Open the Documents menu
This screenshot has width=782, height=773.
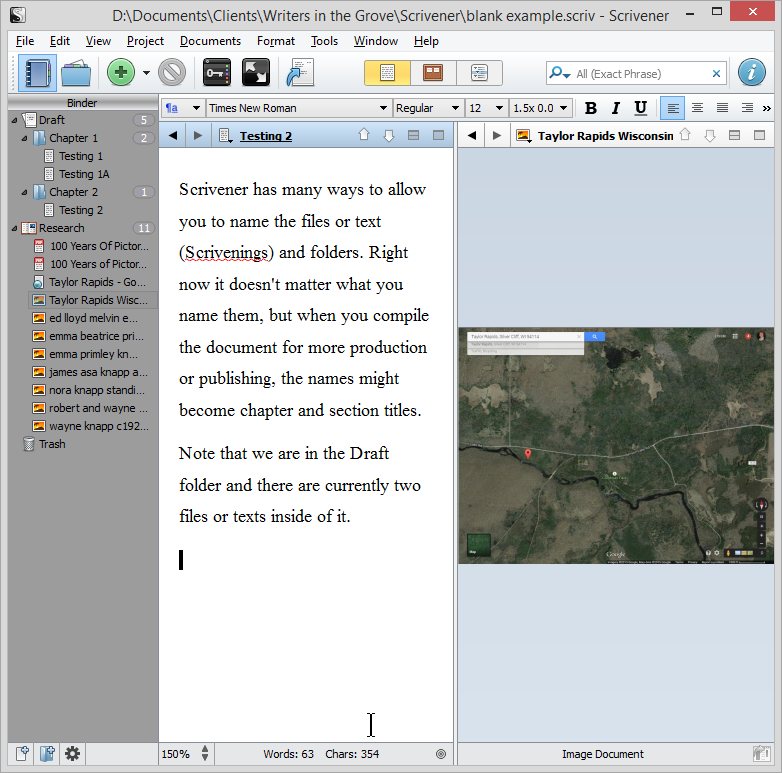coord(210,41)
